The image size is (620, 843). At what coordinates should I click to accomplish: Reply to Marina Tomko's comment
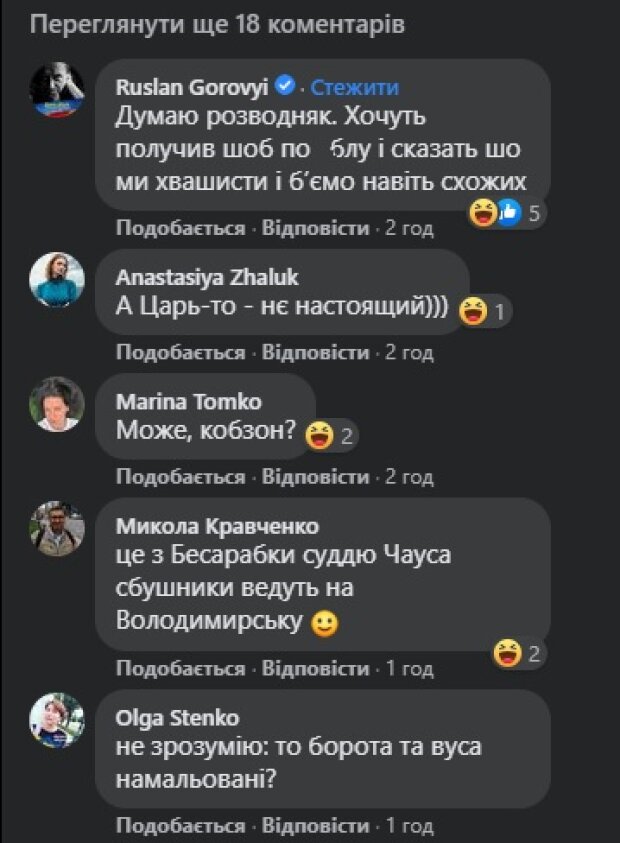click(316, 476)
